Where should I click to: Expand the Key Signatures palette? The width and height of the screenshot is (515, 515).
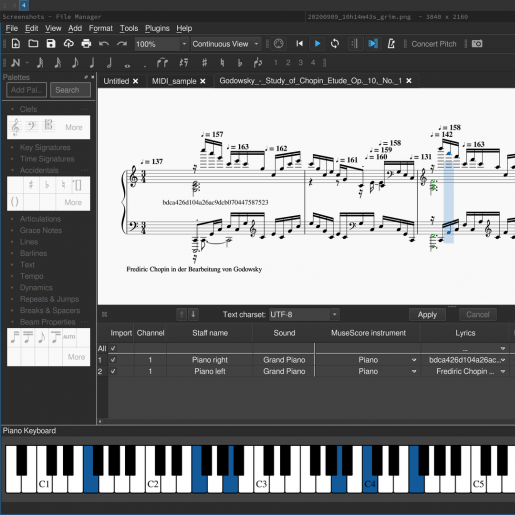(x=45, y=147)
